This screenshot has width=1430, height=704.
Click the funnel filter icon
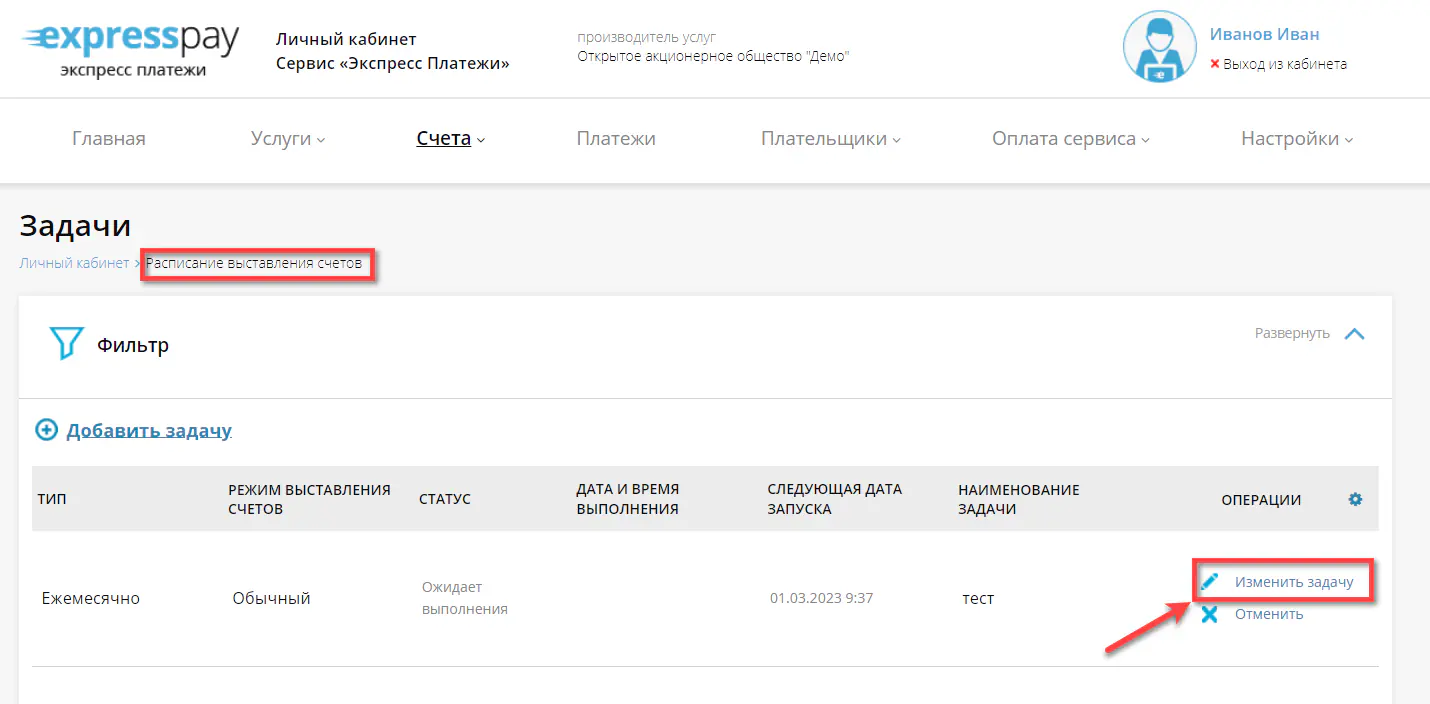tap(65, 344)
